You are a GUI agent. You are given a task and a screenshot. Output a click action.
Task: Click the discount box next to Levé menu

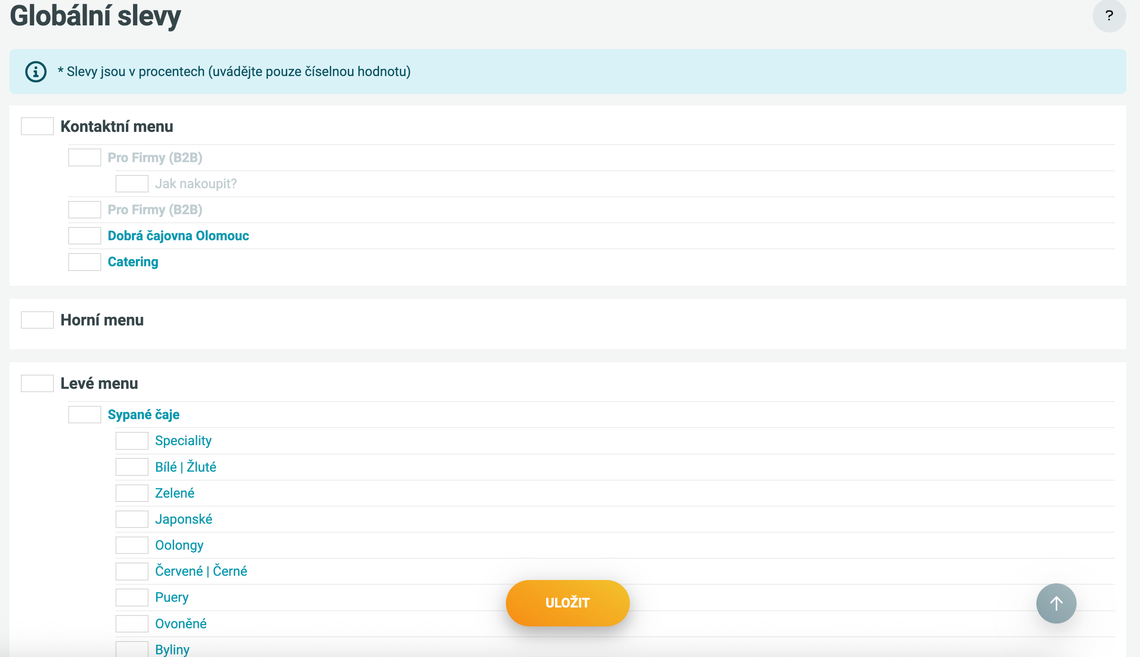(38, 383)
